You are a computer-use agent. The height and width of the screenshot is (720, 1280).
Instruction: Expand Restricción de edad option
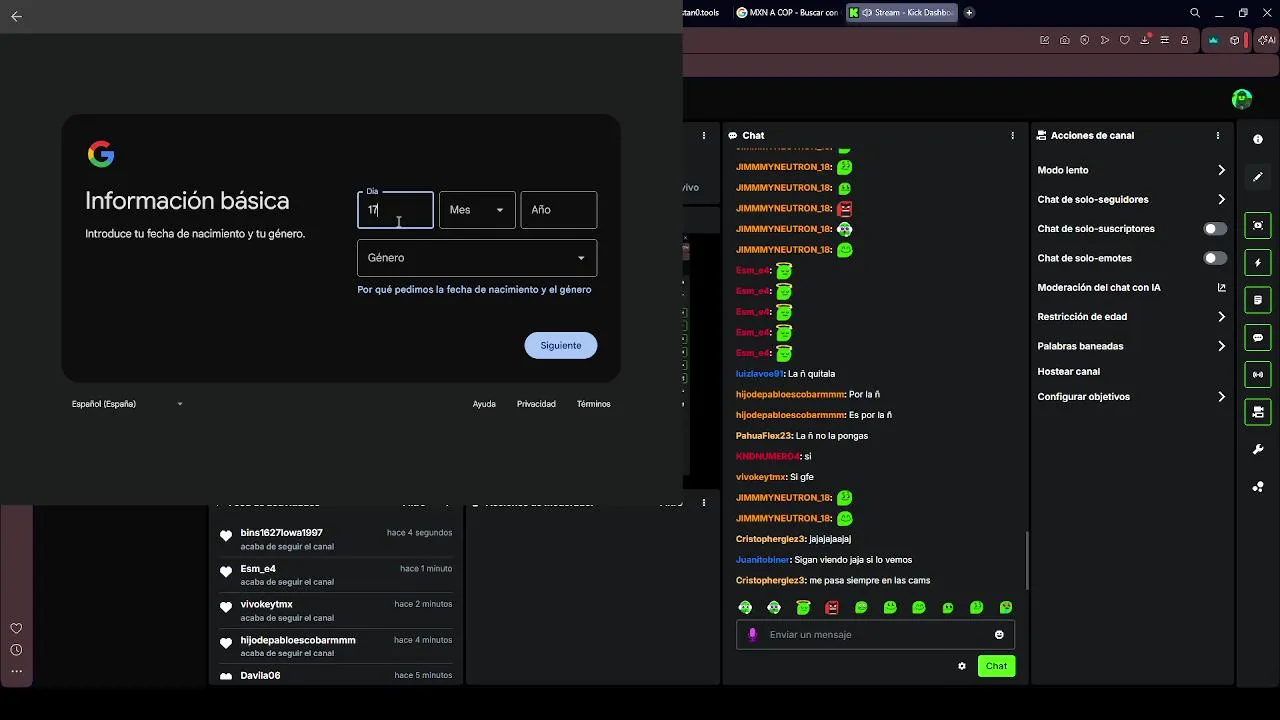point(1131,317)
